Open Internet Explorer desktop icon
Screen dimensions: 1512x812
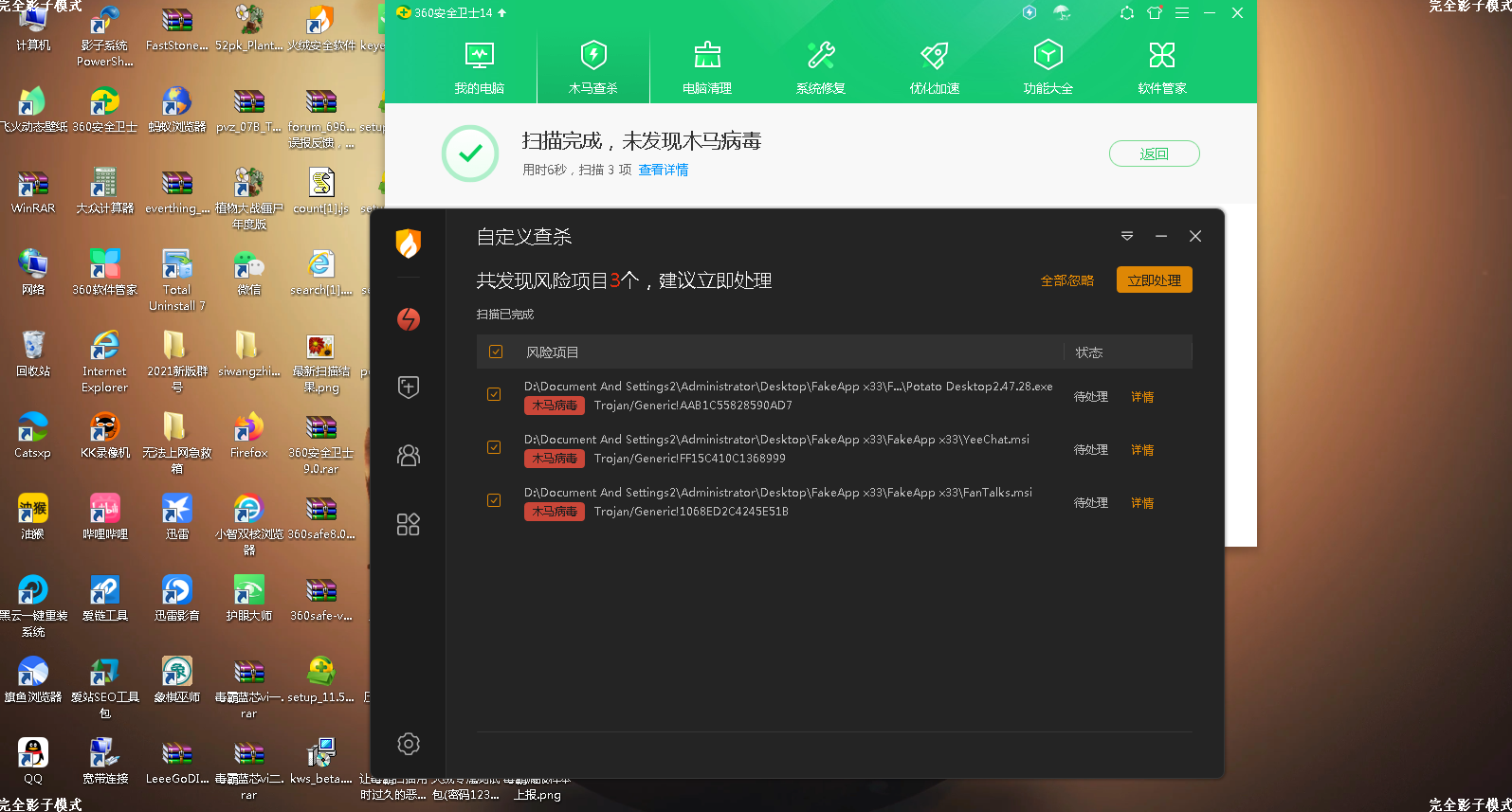[x=104, y=362]
